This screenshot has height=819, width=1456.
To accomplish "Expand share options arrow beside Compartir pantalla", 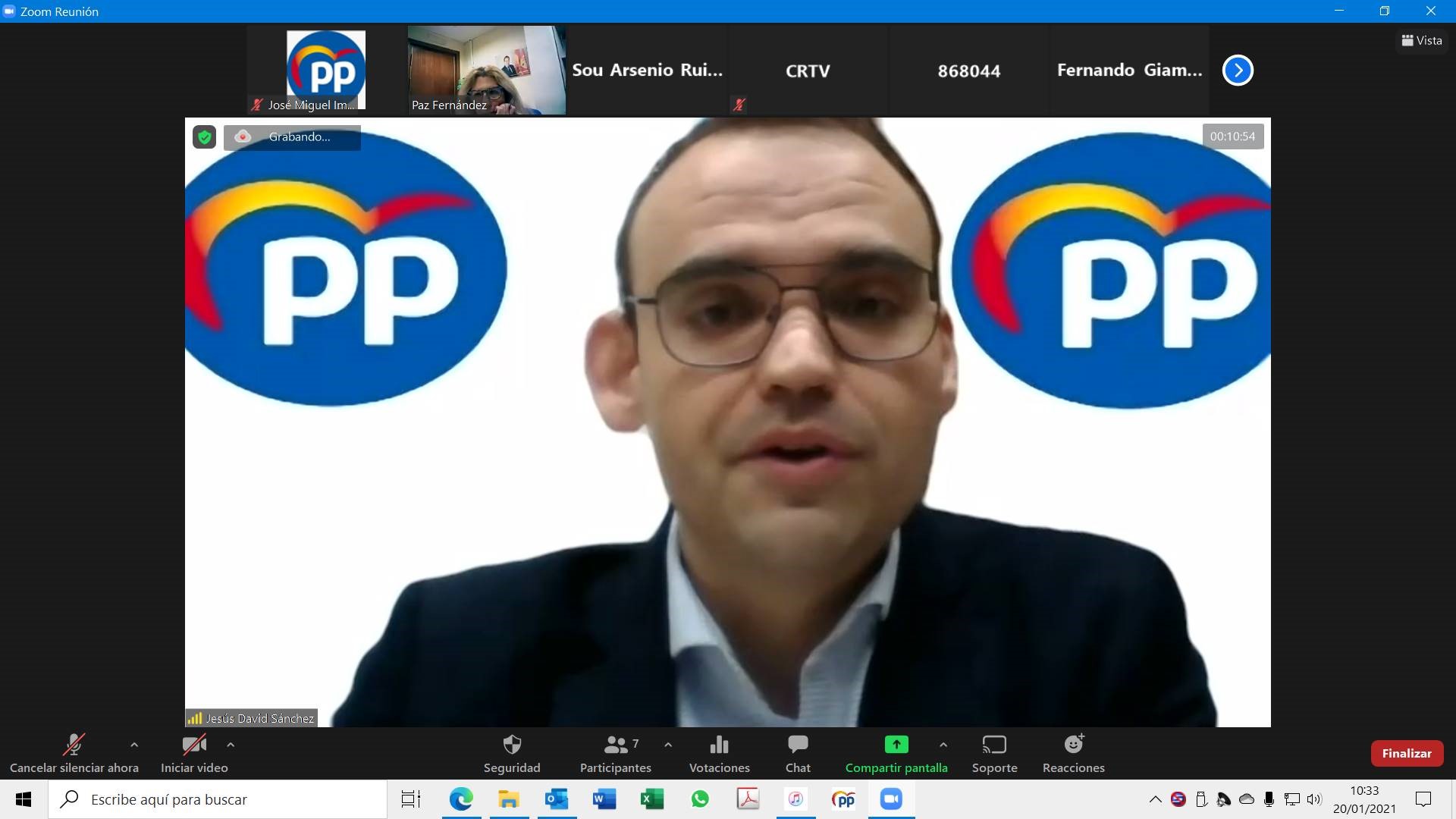I will [943, 745].
